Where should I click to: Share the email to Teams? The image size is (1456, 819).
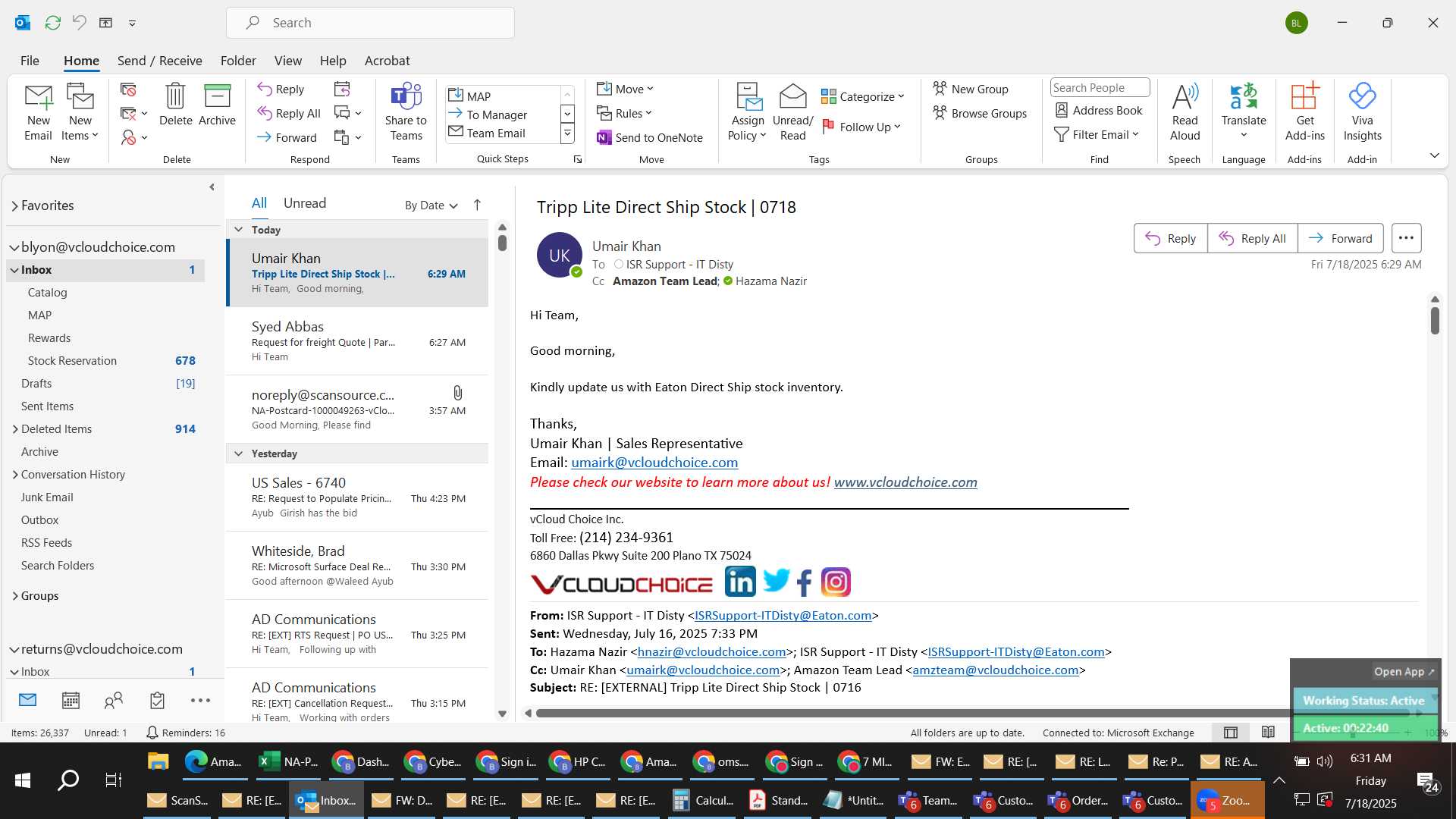coord(406,112)
